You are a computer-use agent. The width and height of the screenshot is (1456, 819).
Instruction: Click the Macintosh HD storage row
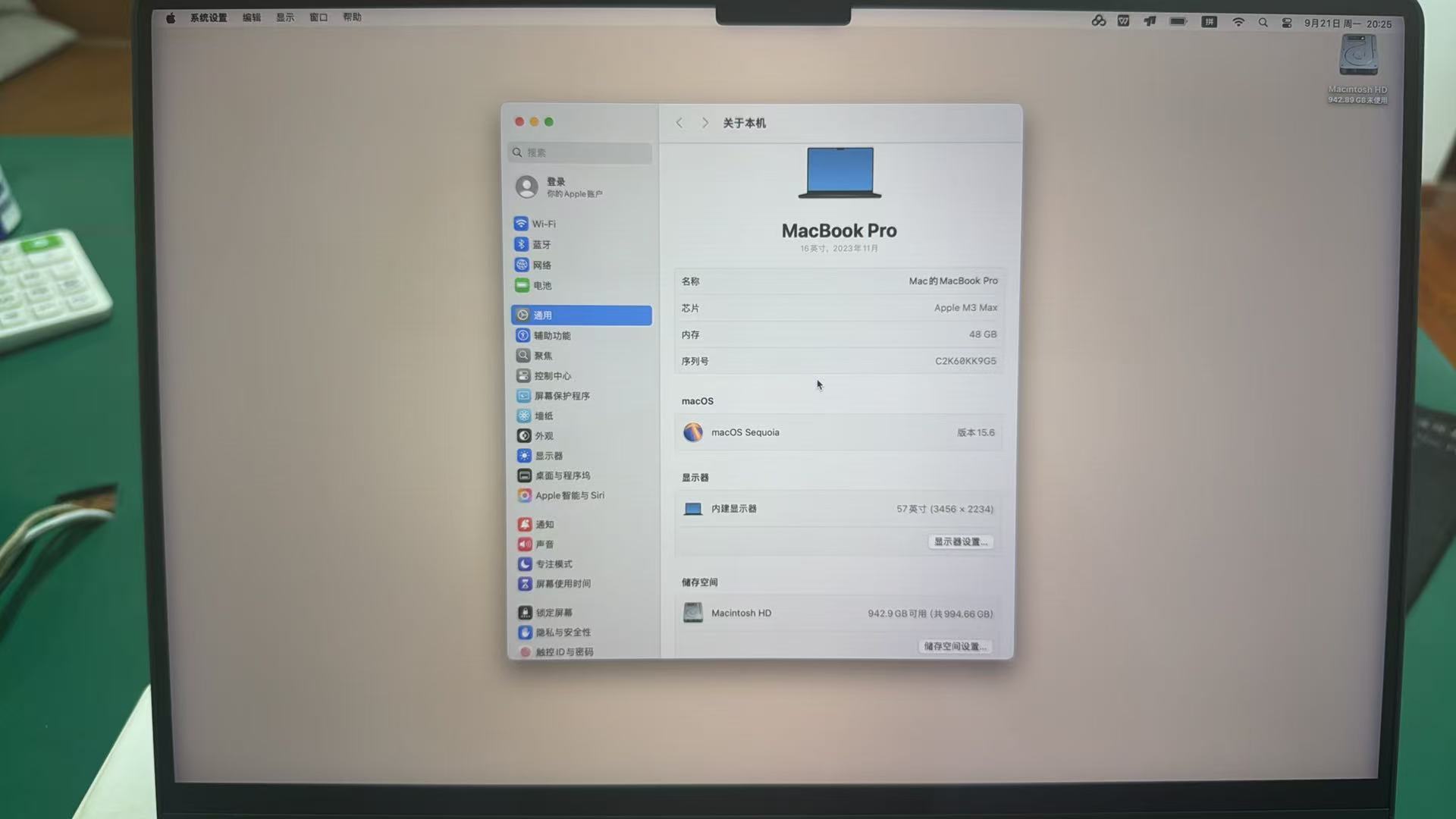tap(839, 613)
